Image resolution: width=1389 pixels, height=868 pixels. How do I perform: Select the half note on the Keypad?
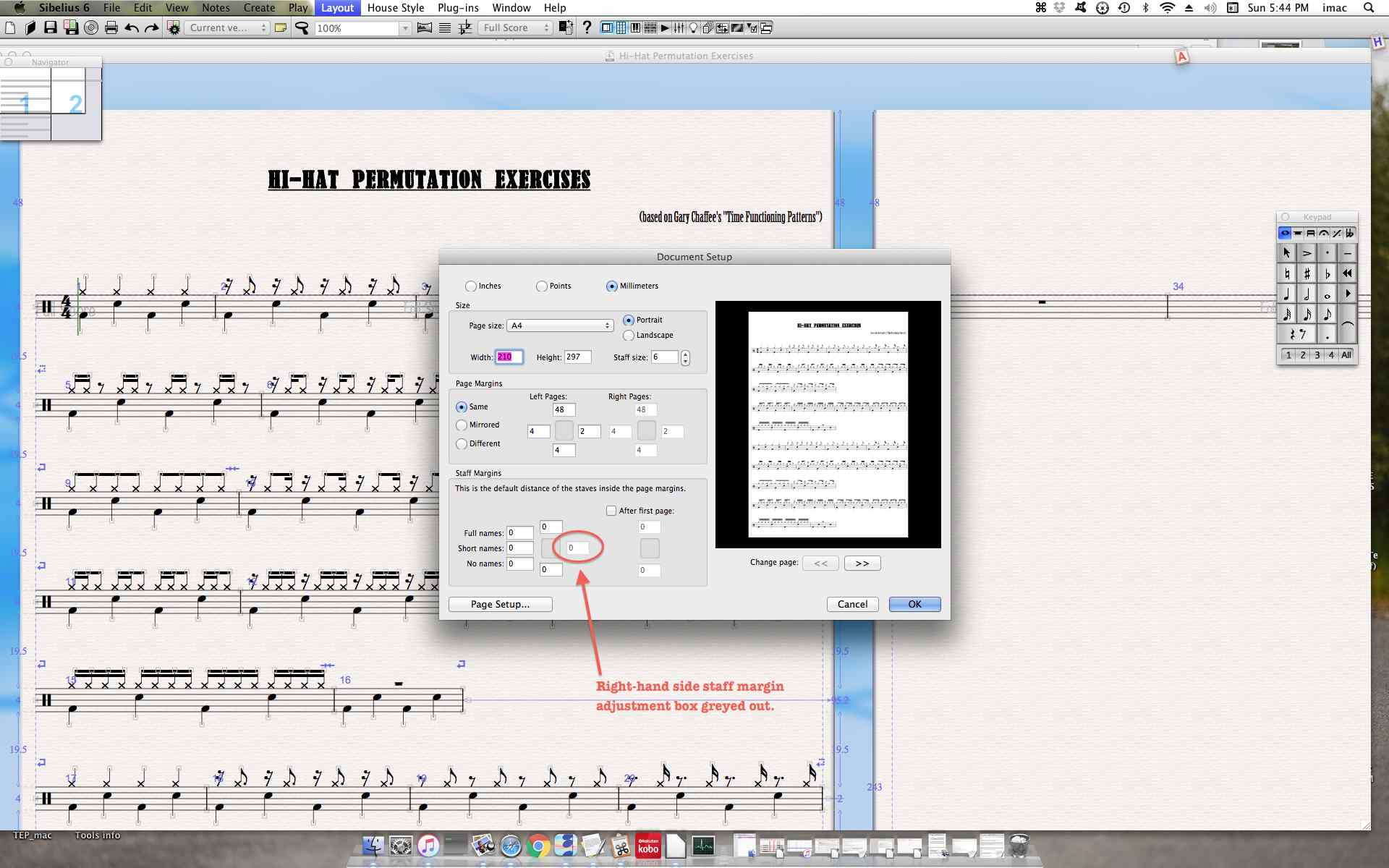coord(1307,294)
